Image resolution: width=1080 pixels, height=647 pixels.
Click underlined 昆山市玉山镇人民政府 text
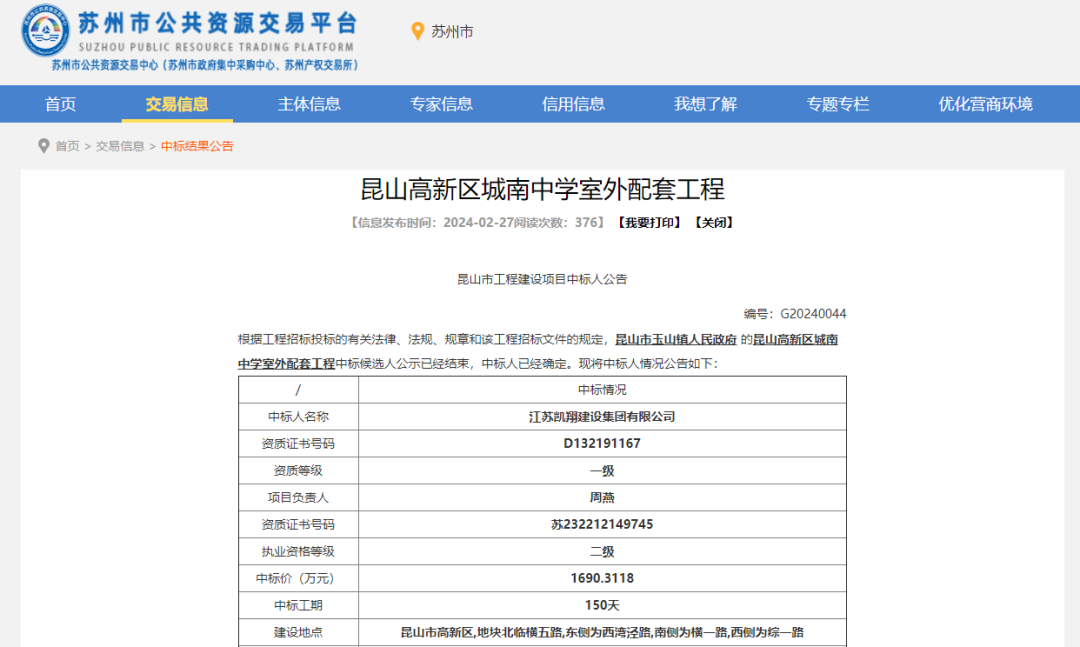(x=675, y=340)
